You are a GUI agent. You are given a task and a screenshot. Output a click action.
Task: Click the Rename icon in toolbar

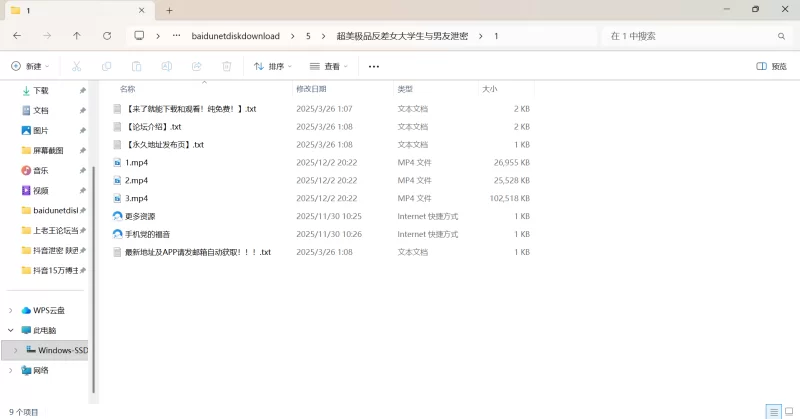(166, 67)
